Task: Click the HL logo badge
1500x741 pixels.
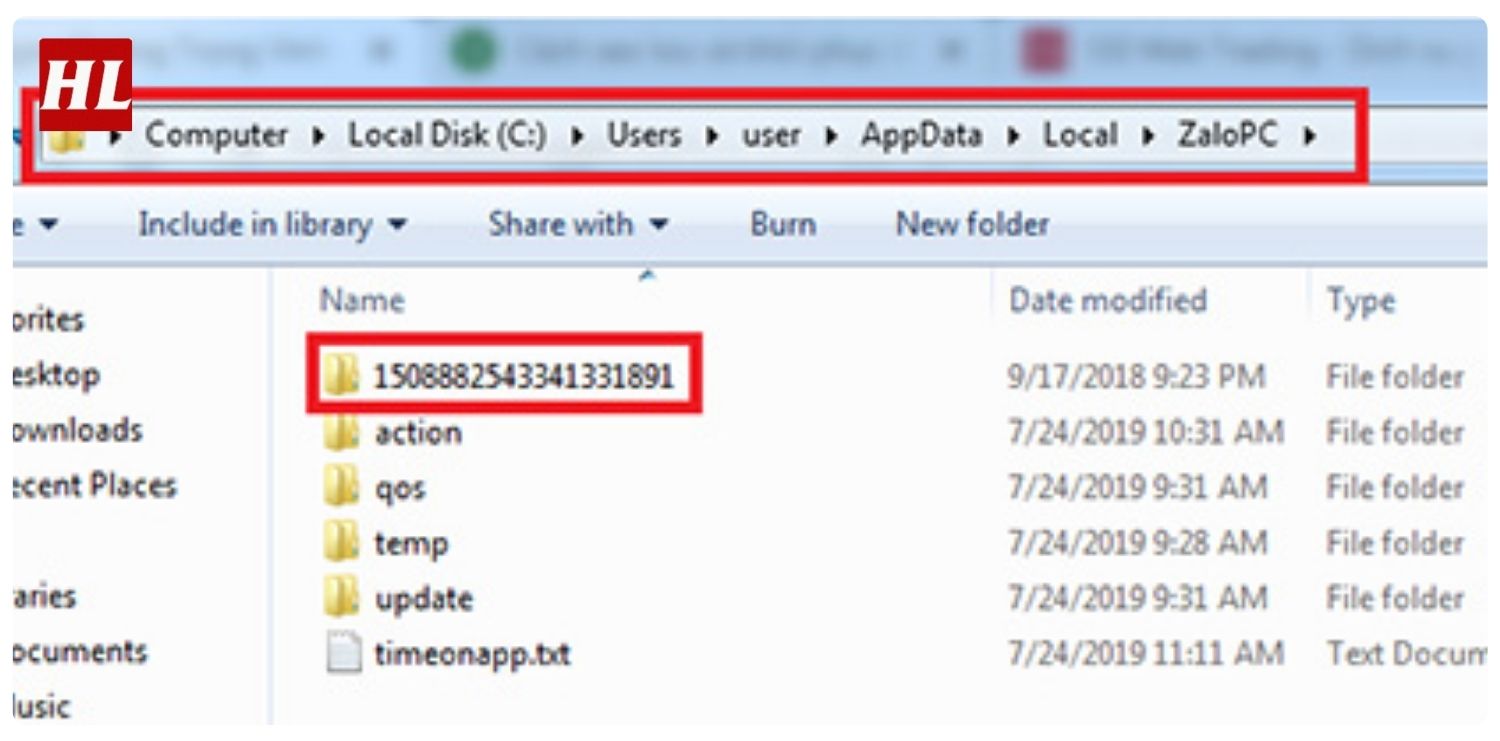Action: point(85,84)
